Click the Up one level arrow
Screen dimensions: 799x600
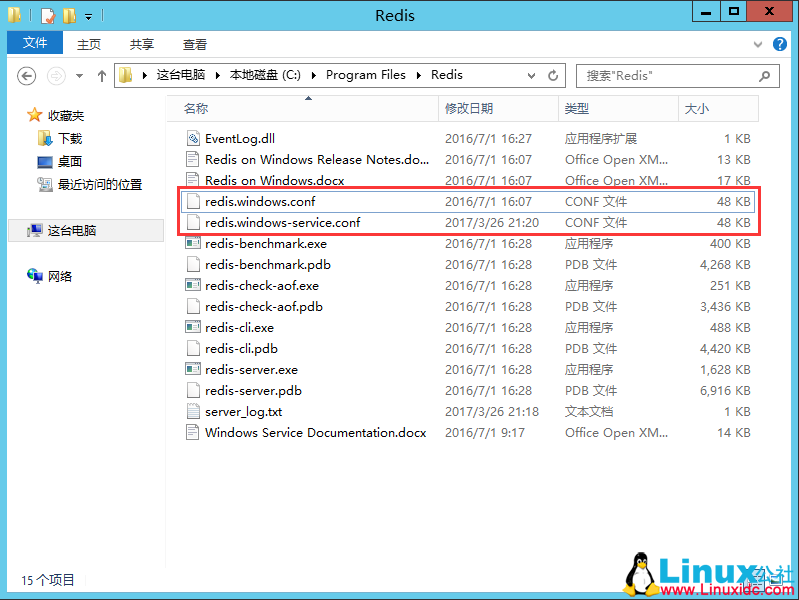click(102, 76)
